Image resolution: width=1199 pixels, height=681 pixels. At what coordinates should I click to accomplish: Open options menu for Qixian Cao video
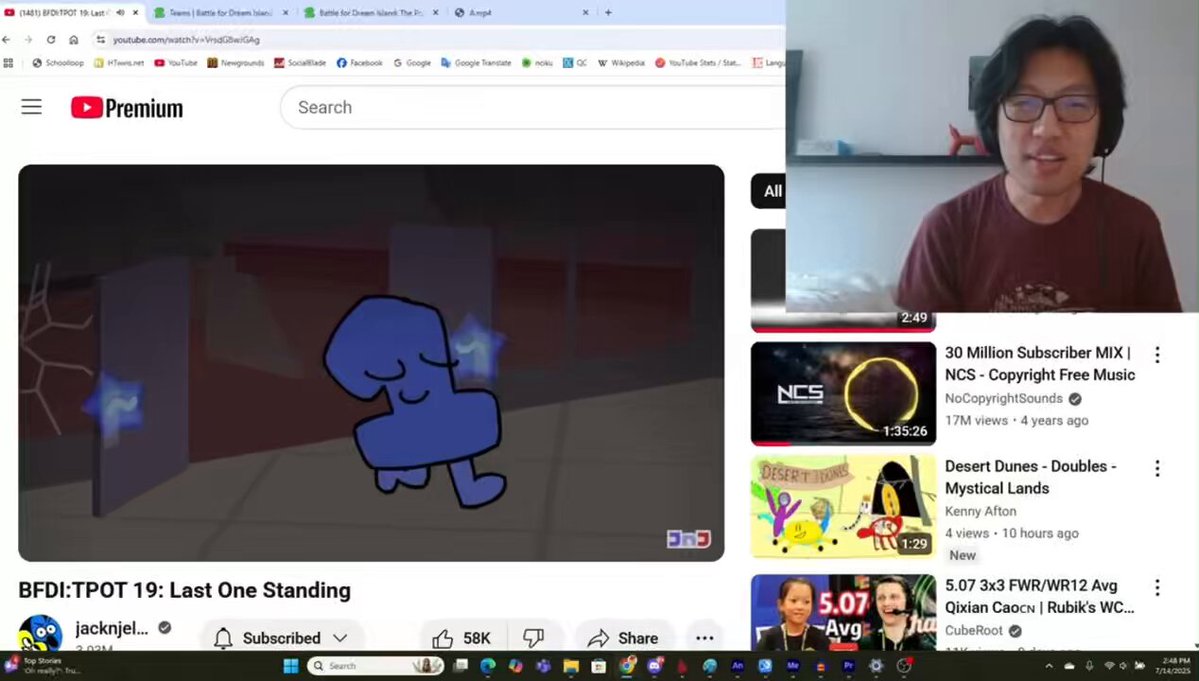click(x=1157, y=587)
